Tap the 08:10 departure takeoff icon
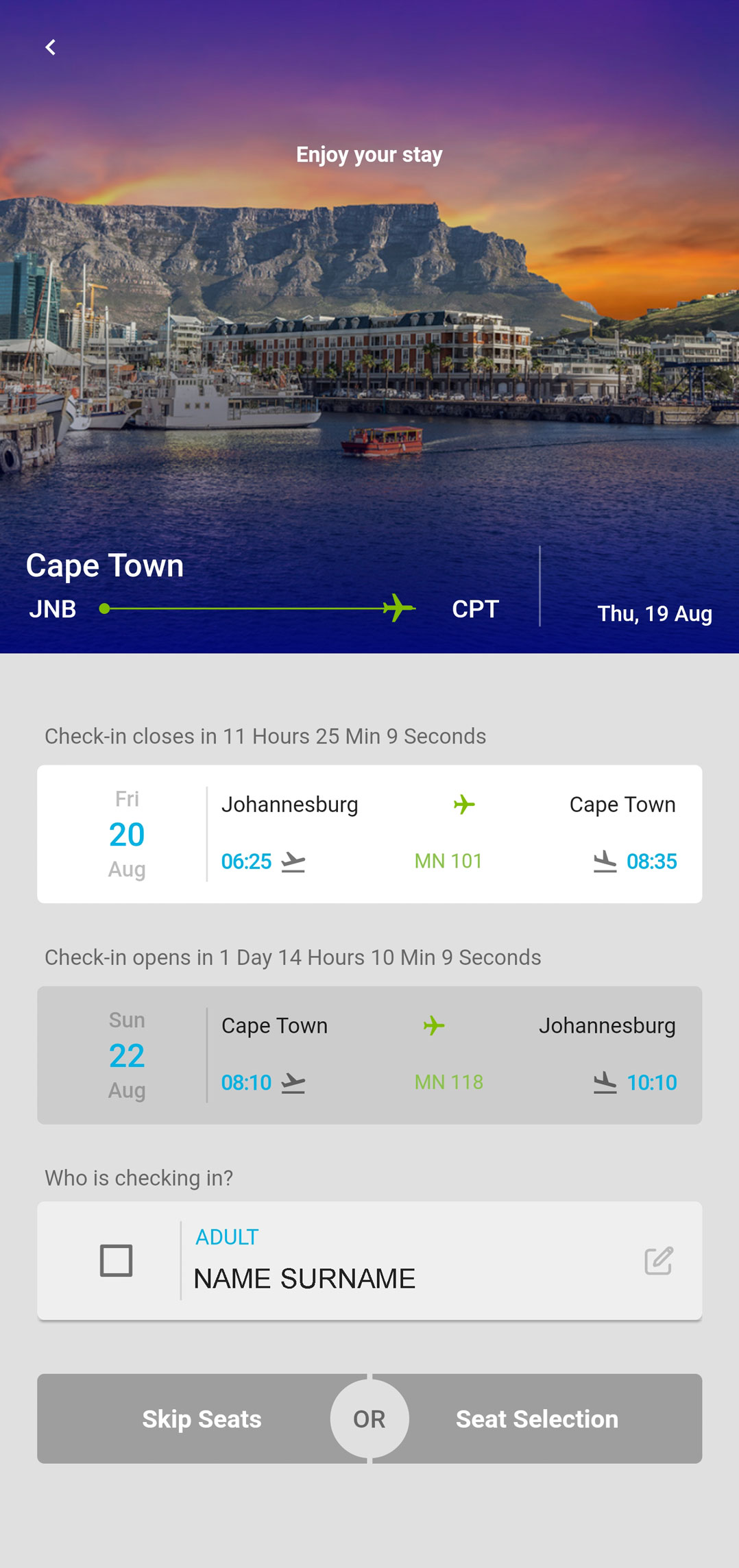The image size is (739, 1568). click(x=293, y=1083)
